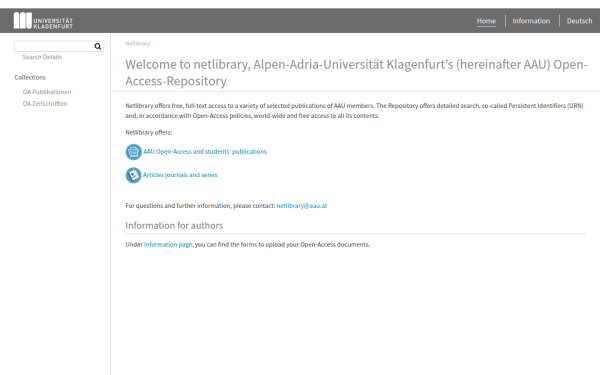Image resolution: width=600 pixels, height=375 pixels.
Task: Open AAU Open-Access and students' publications link
Action: (x=205, y=152)
